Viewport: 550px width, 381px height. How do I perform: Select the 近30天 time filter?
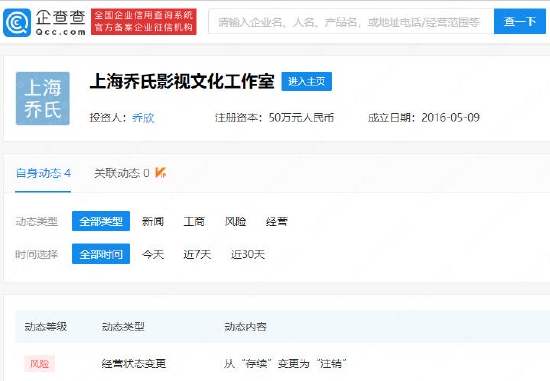(x=248, y=254)
